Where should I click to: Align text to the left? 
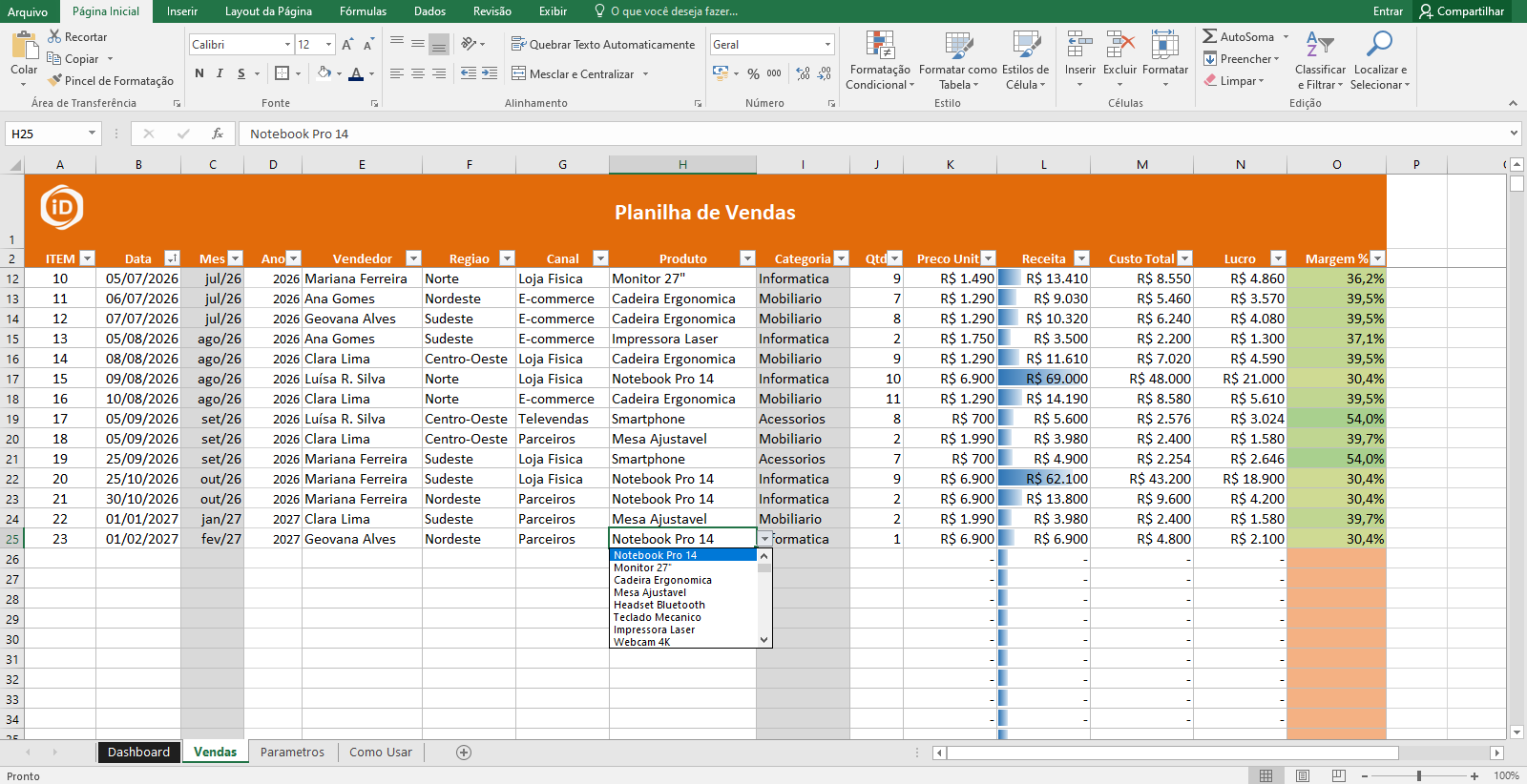(x=397, y=73)
